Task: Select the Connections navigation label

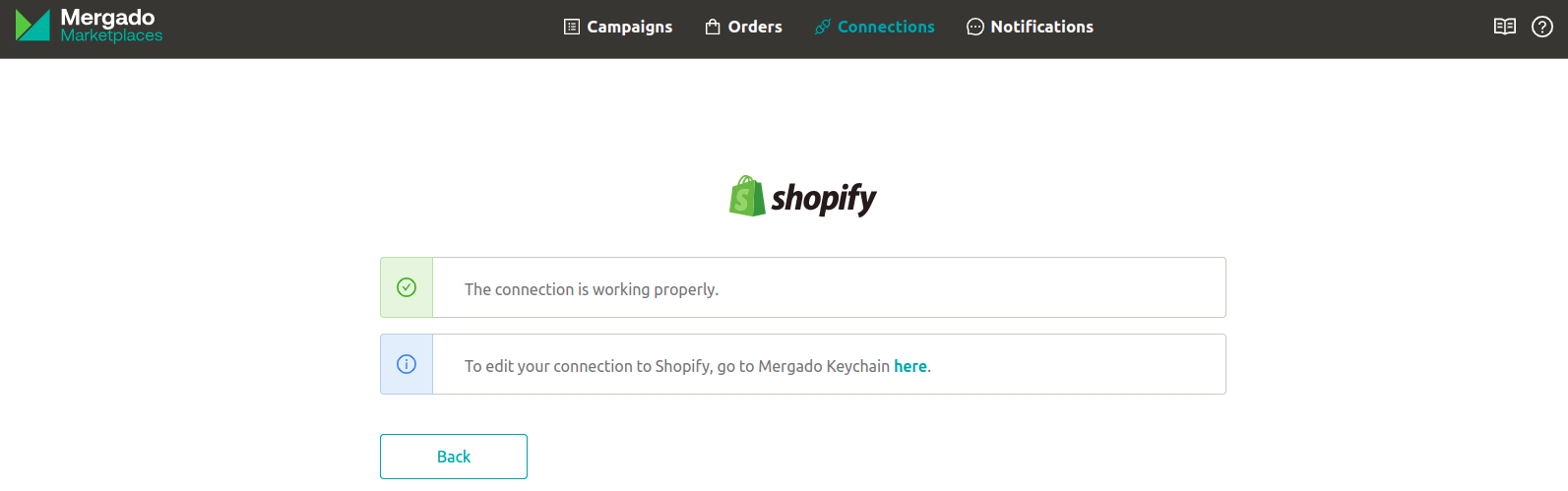Action: tap(886, 27)
